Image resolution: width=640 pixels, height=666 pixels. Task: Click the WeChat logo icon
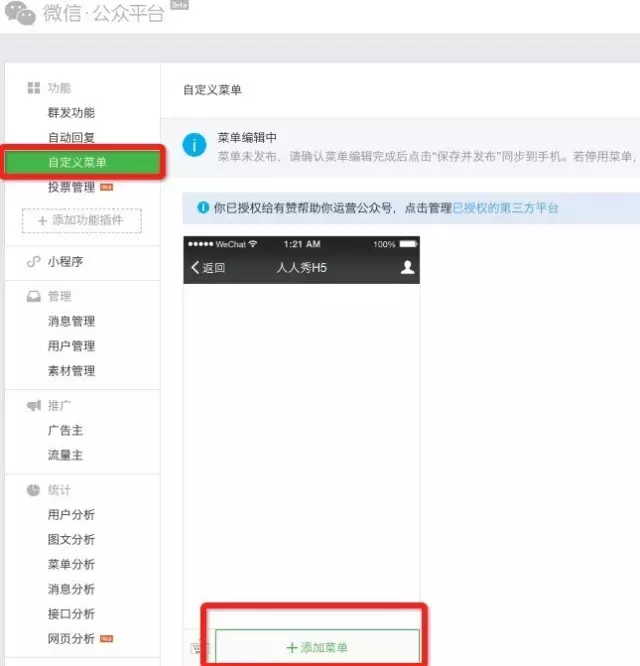(x=20, y=13)
